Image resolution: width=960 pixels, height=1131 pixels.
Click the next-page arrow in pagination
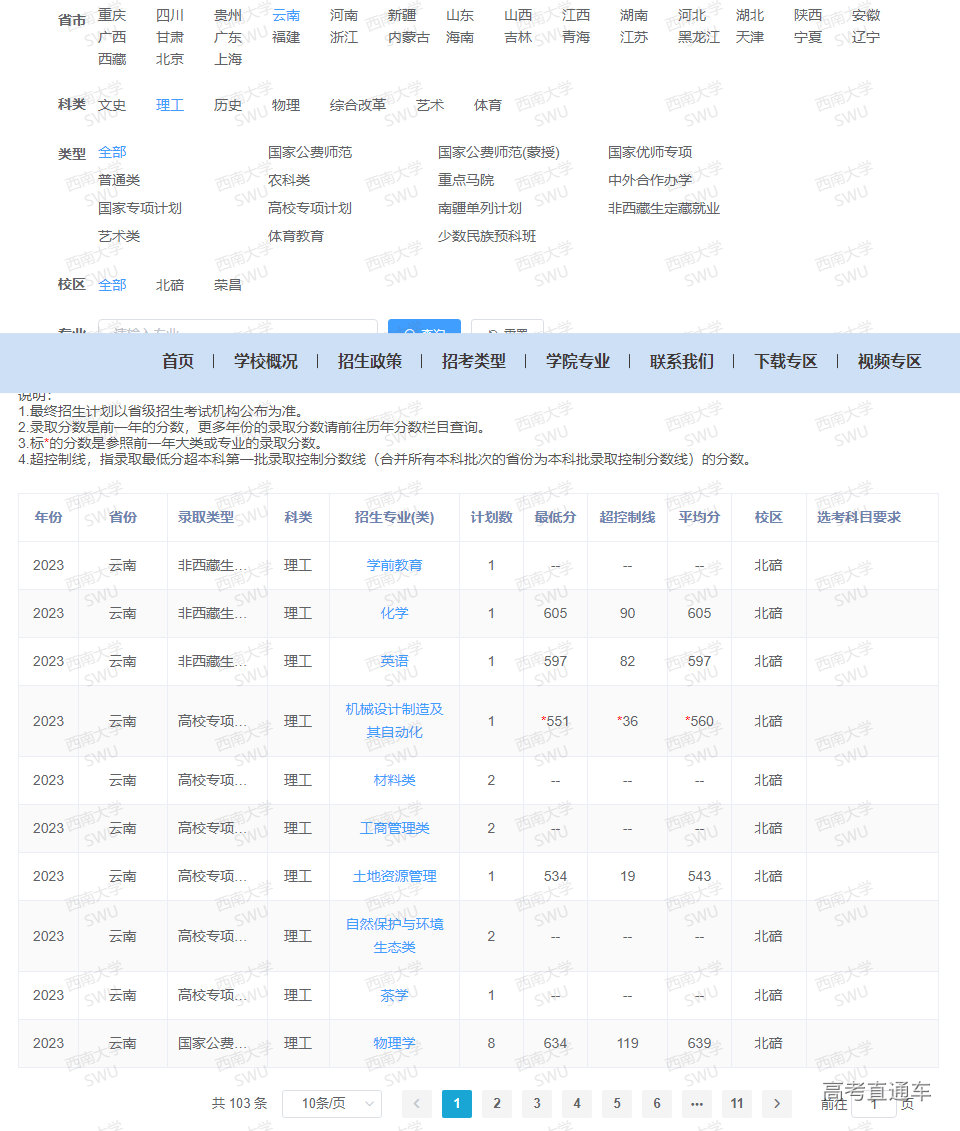tap(777, 1104)
